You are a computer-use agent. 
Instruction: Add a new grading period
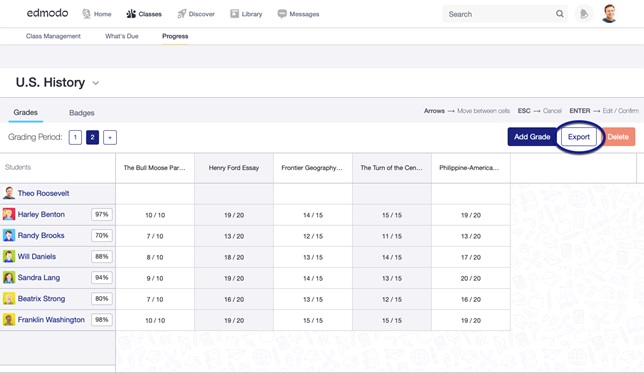tap(110, 137)
